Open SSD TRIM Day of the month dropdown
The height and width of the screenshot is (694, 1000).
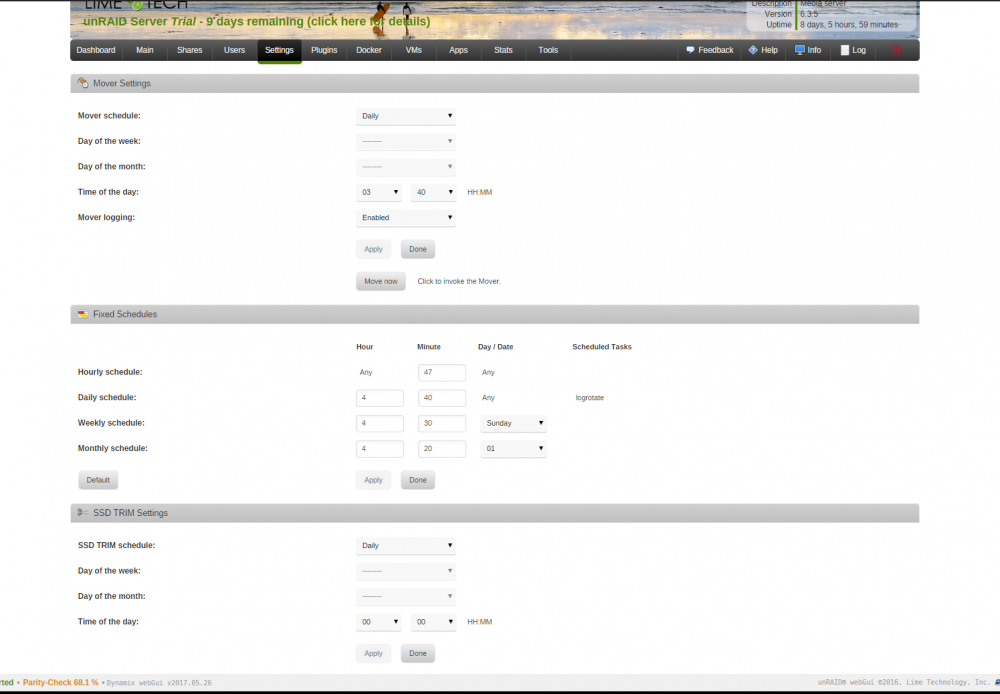(x=406, y=596)
